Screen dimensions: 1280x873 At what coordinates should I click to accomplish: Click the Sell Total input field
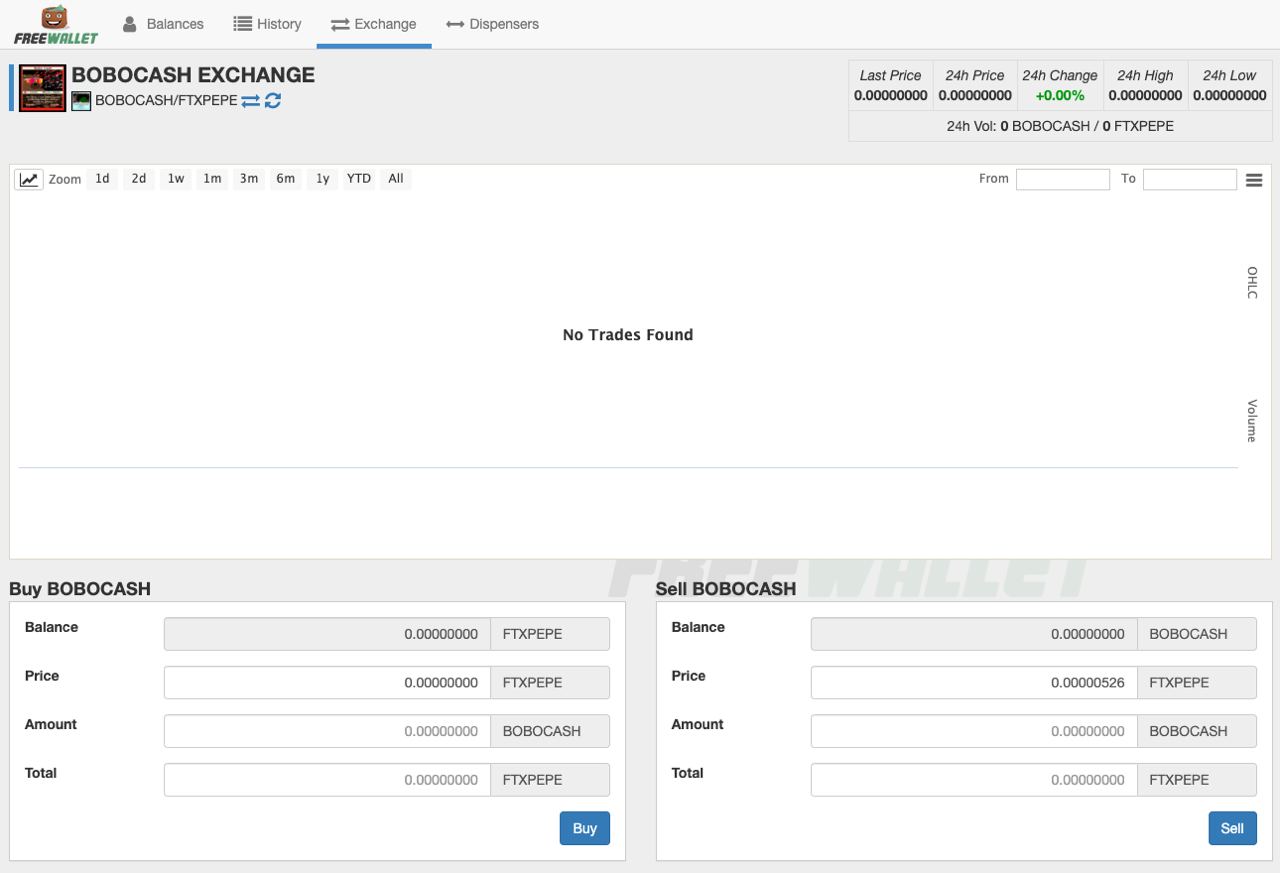[974, 780]
